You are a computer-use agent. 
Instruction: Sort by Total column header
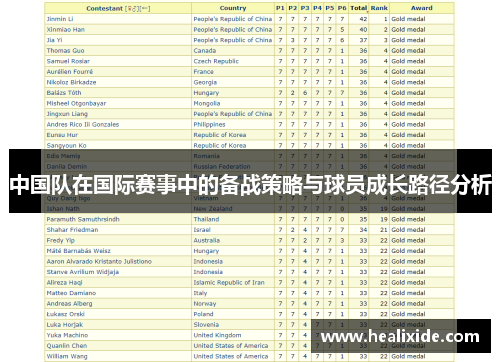pos(358,8)
